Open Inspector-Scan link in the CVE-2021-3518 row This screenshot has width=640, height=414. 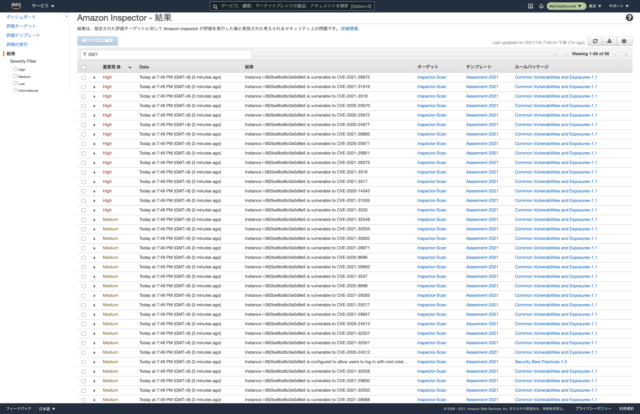(432, 96)
